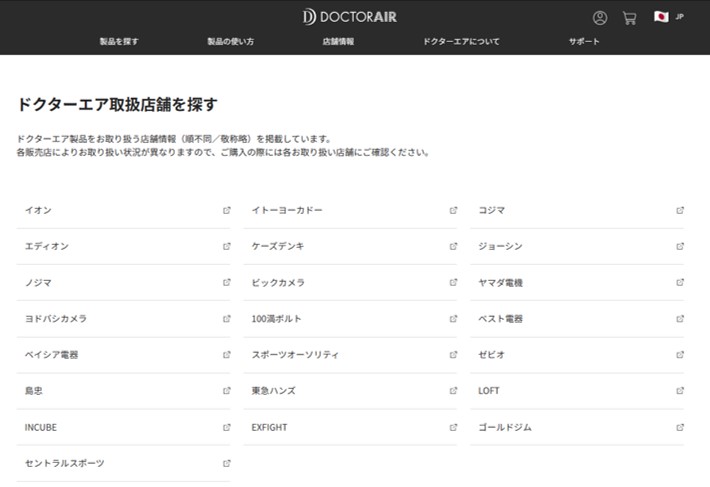This screenshot has height=487, width=710.
Task: Select the ゴールドジム store text
Action: [x=505, y=427]
